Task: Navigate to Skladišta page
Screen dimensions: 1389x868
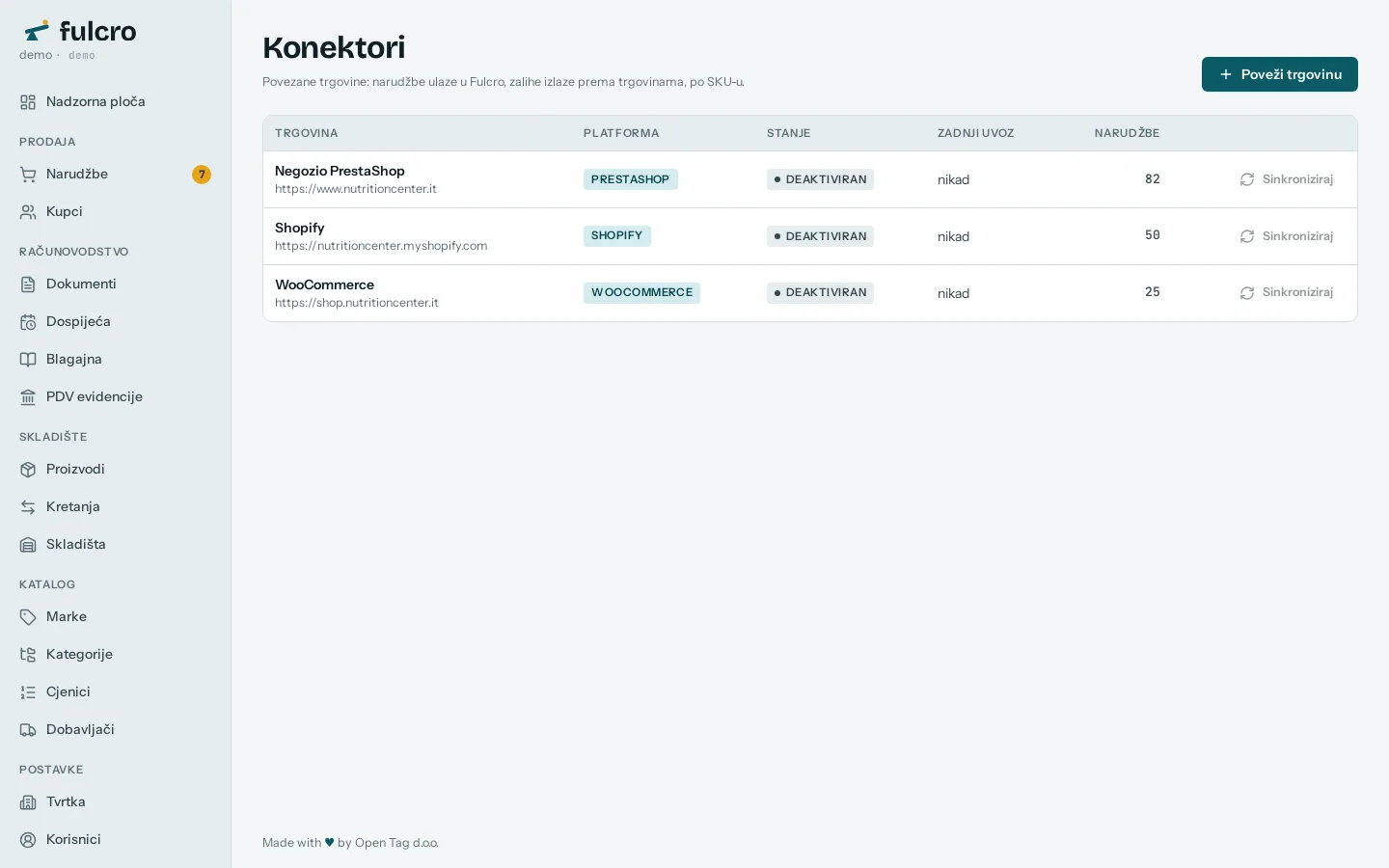Action: click(x=115, y=545)
